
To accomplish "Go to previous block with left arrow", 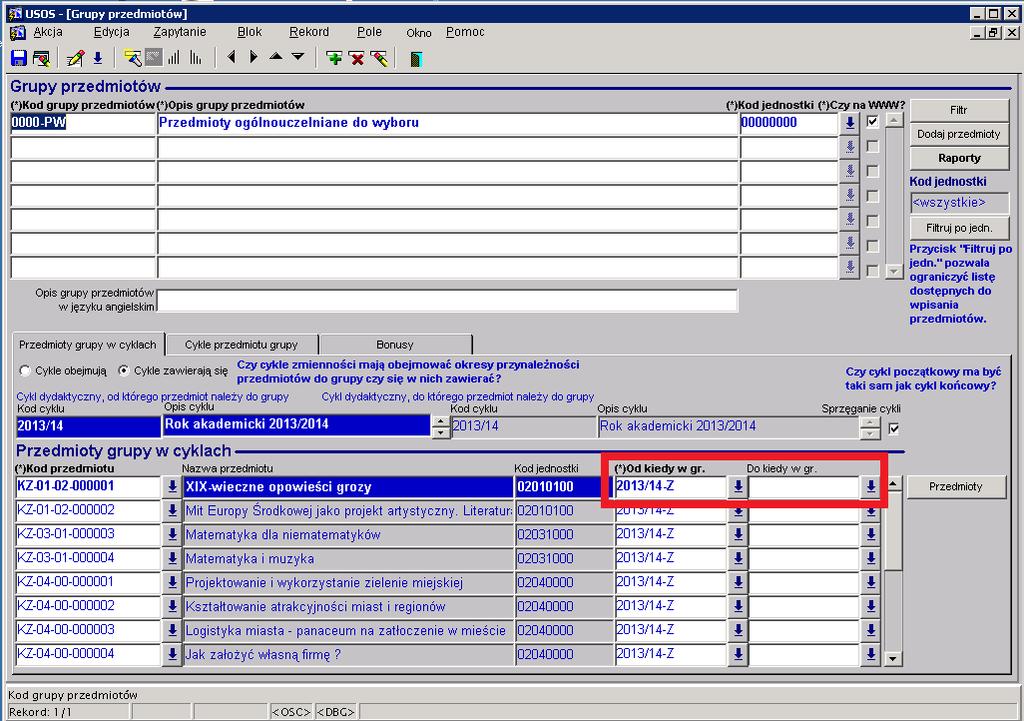I will point(231,57).
